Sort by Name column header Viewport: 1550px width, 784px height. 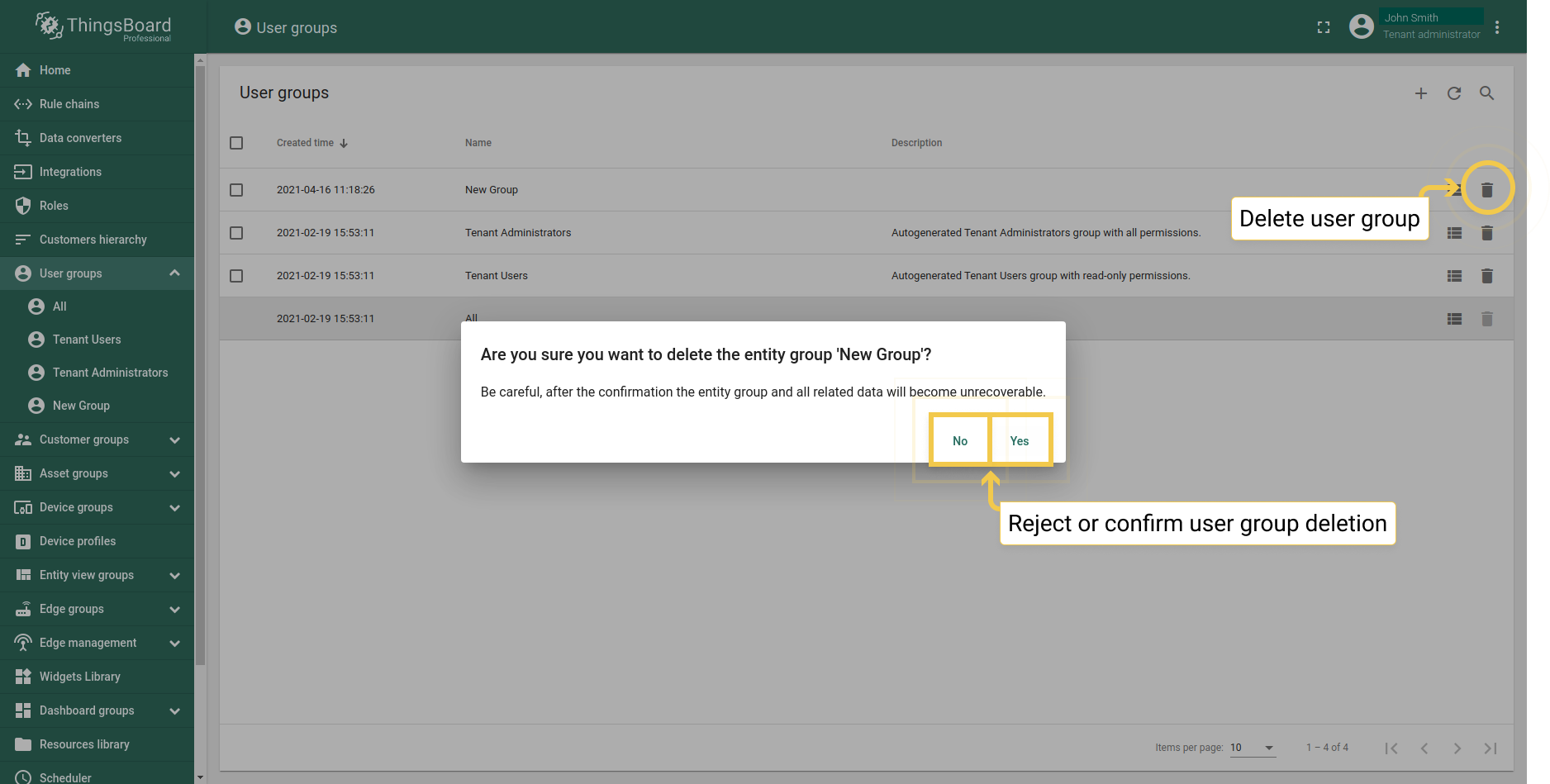click(x=478, y=143)
